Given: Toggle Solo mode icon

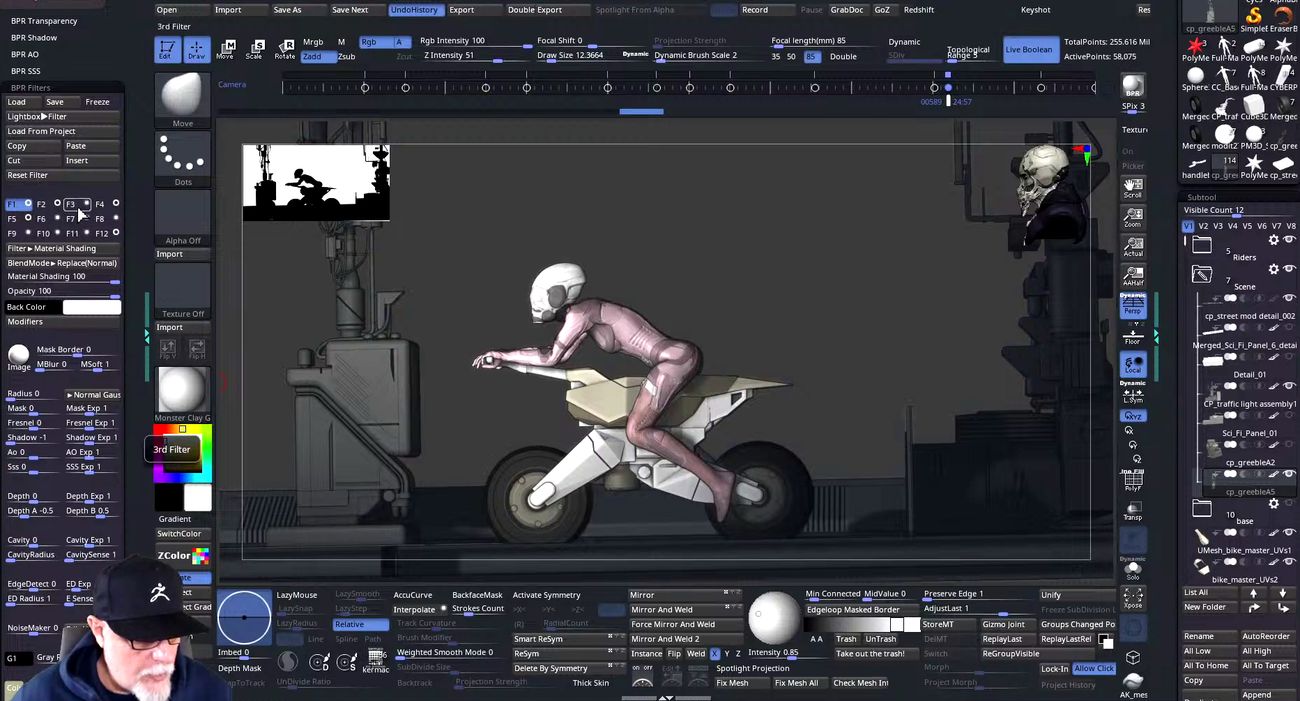Looking at the screenshot, I should coord(1132,569).
